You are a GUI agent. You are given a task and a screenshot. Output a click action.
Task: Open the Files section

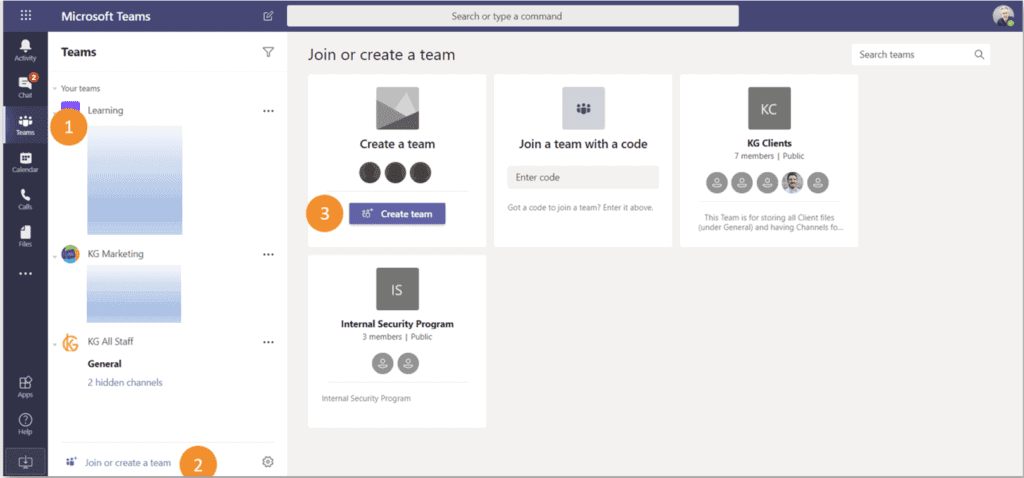(25, 236)
